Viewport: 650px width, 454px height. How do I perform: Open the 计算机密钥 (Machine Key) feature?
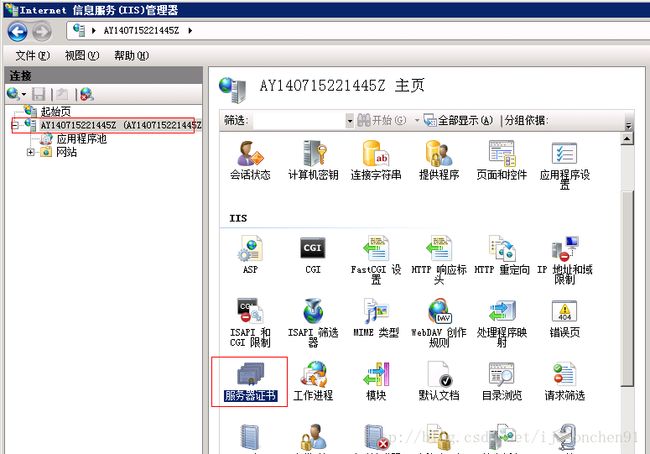[313, 160]
